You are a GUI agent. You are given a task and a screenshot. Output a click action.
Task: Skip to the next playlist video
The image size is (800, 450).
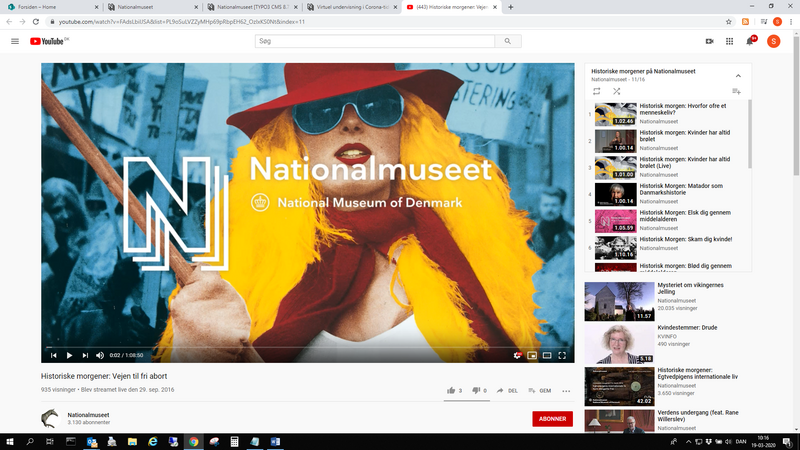pyautogui.click(x=85, y=356)
